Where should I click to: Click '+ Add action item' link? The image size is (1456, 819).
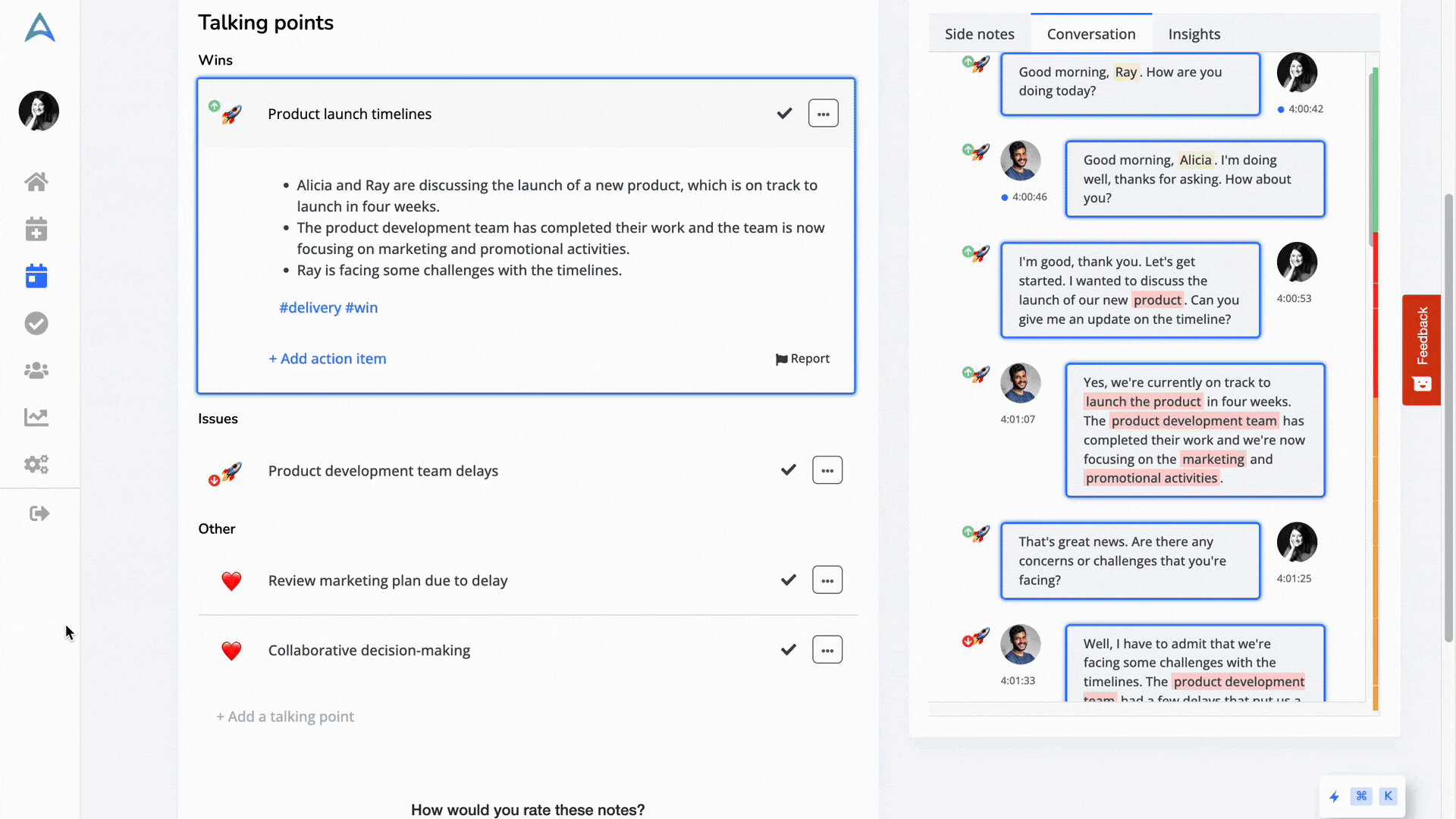(x=327, y=359)
